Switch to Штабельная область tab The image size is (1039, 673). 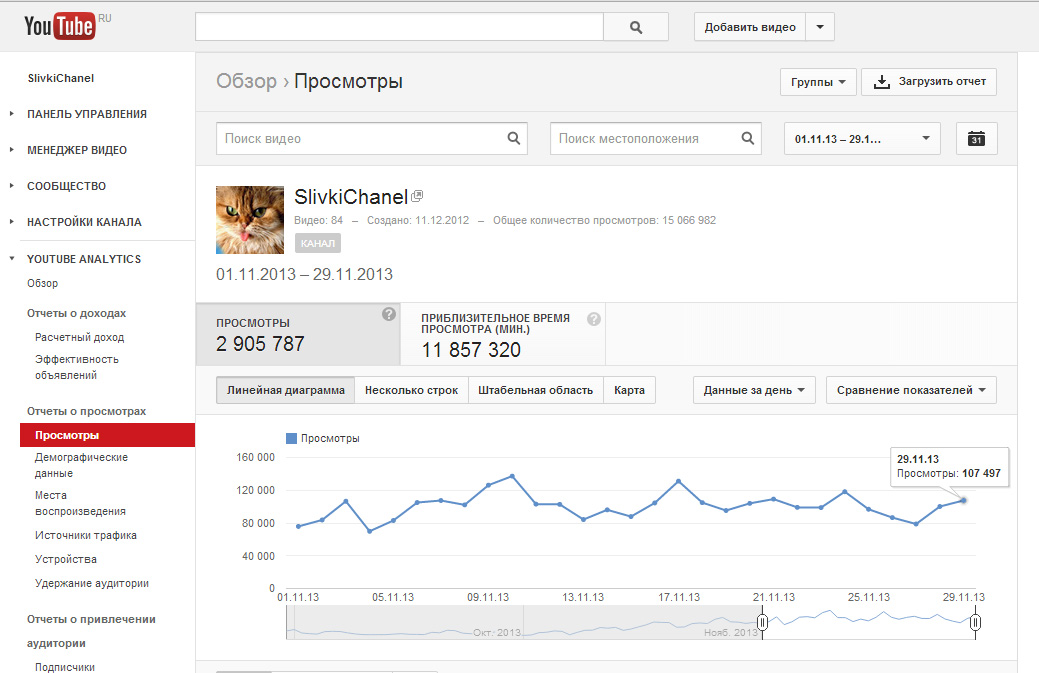point(535,390)
